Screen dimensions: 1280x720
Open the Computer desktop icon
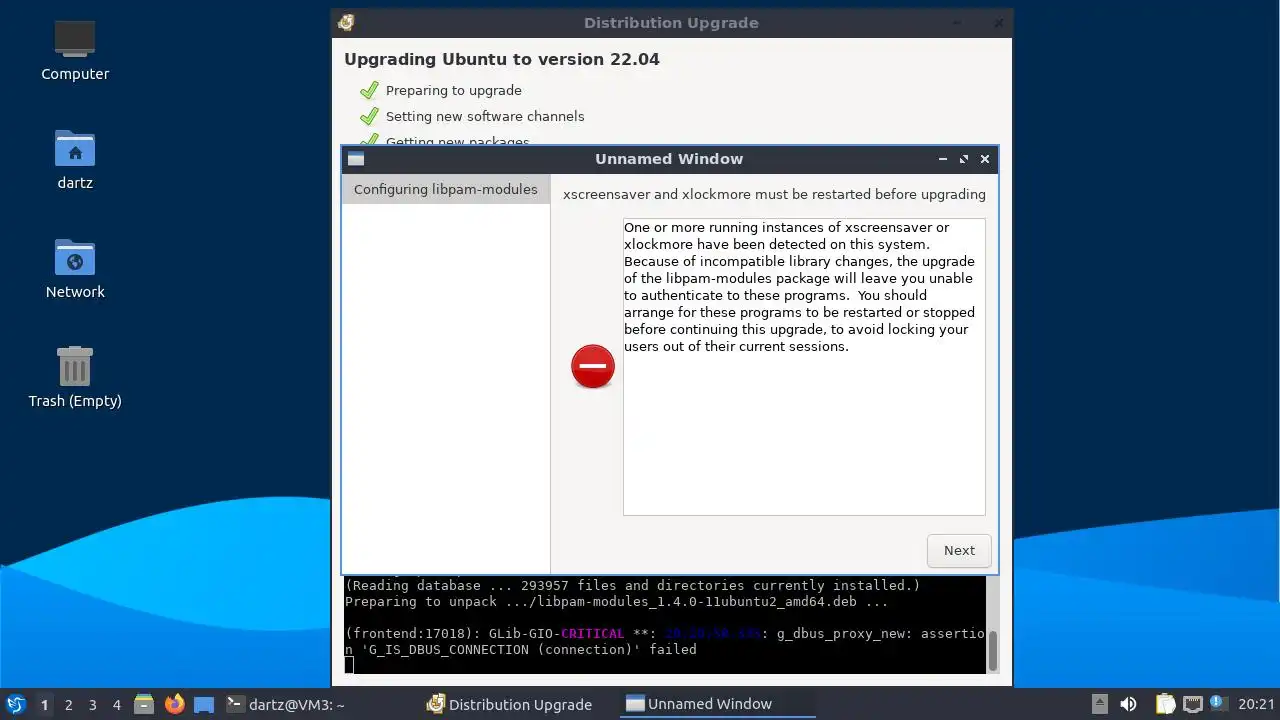[x=75, y=50]
